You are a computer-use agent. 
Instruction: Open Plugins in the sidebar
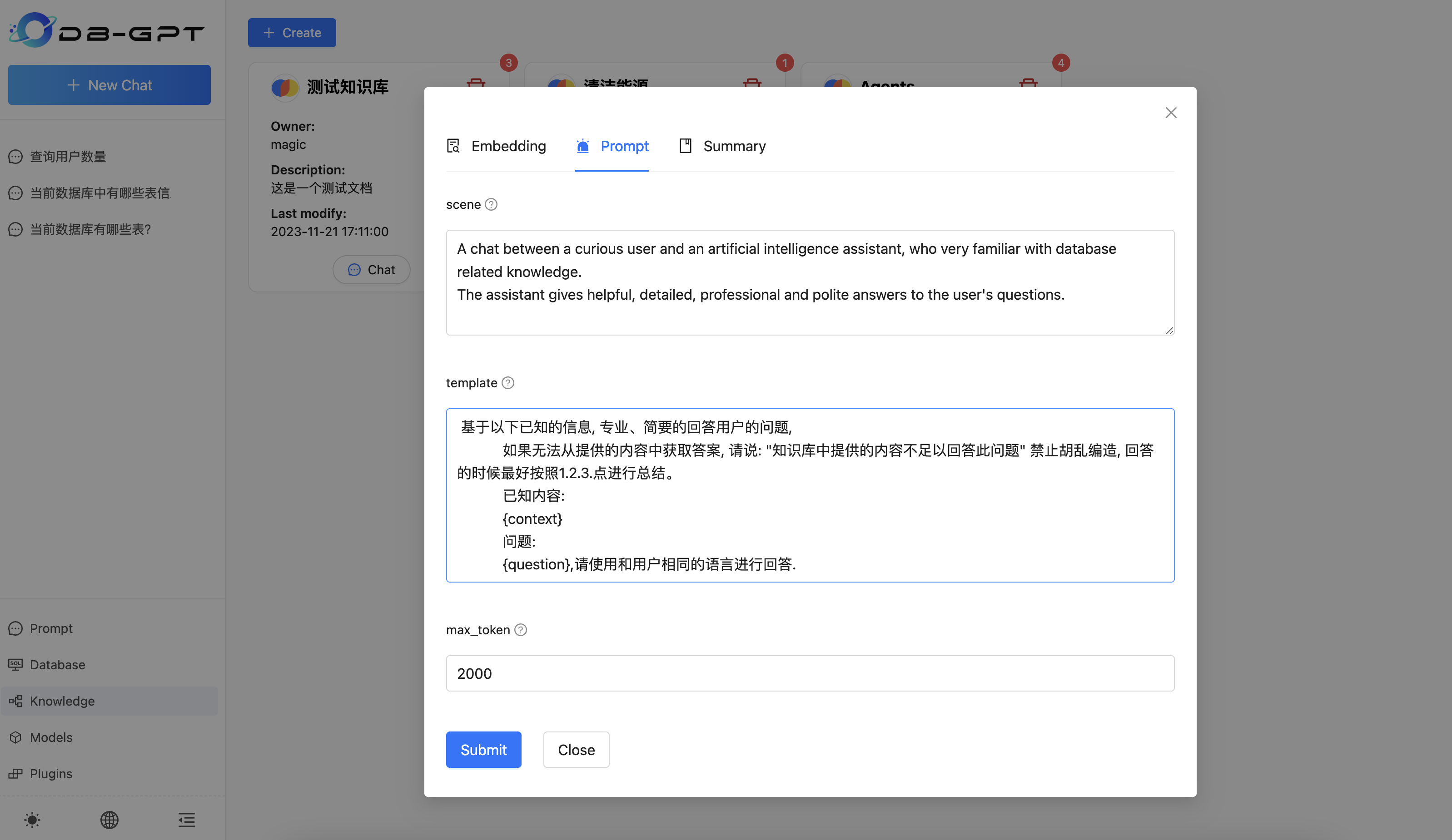tap(51, 773)
